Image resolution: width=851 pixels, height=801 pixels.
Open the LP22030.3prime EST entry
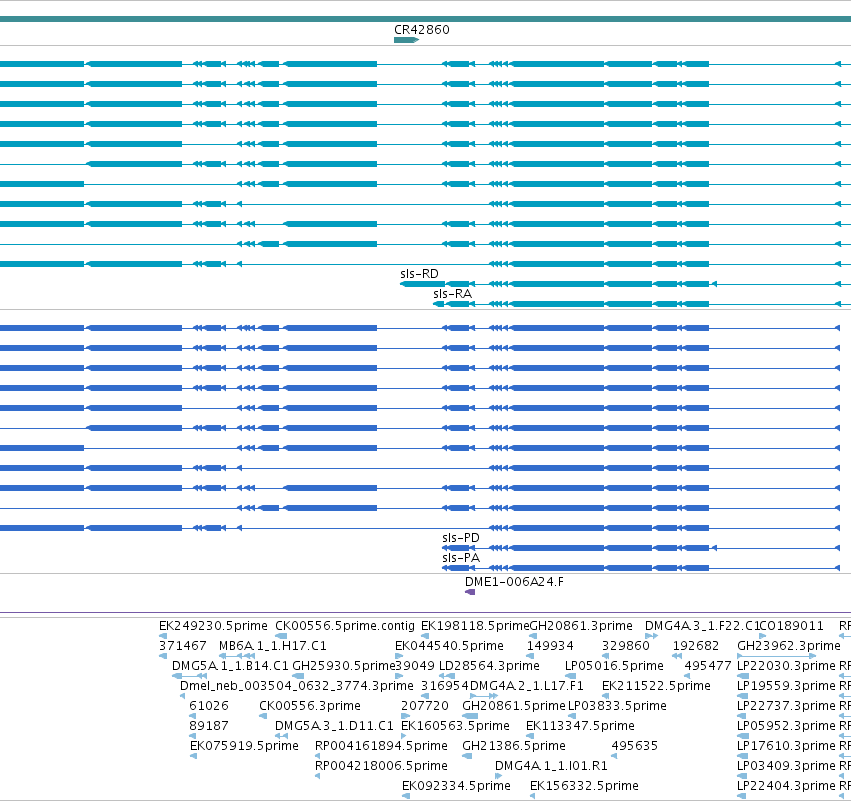point(786,666)
